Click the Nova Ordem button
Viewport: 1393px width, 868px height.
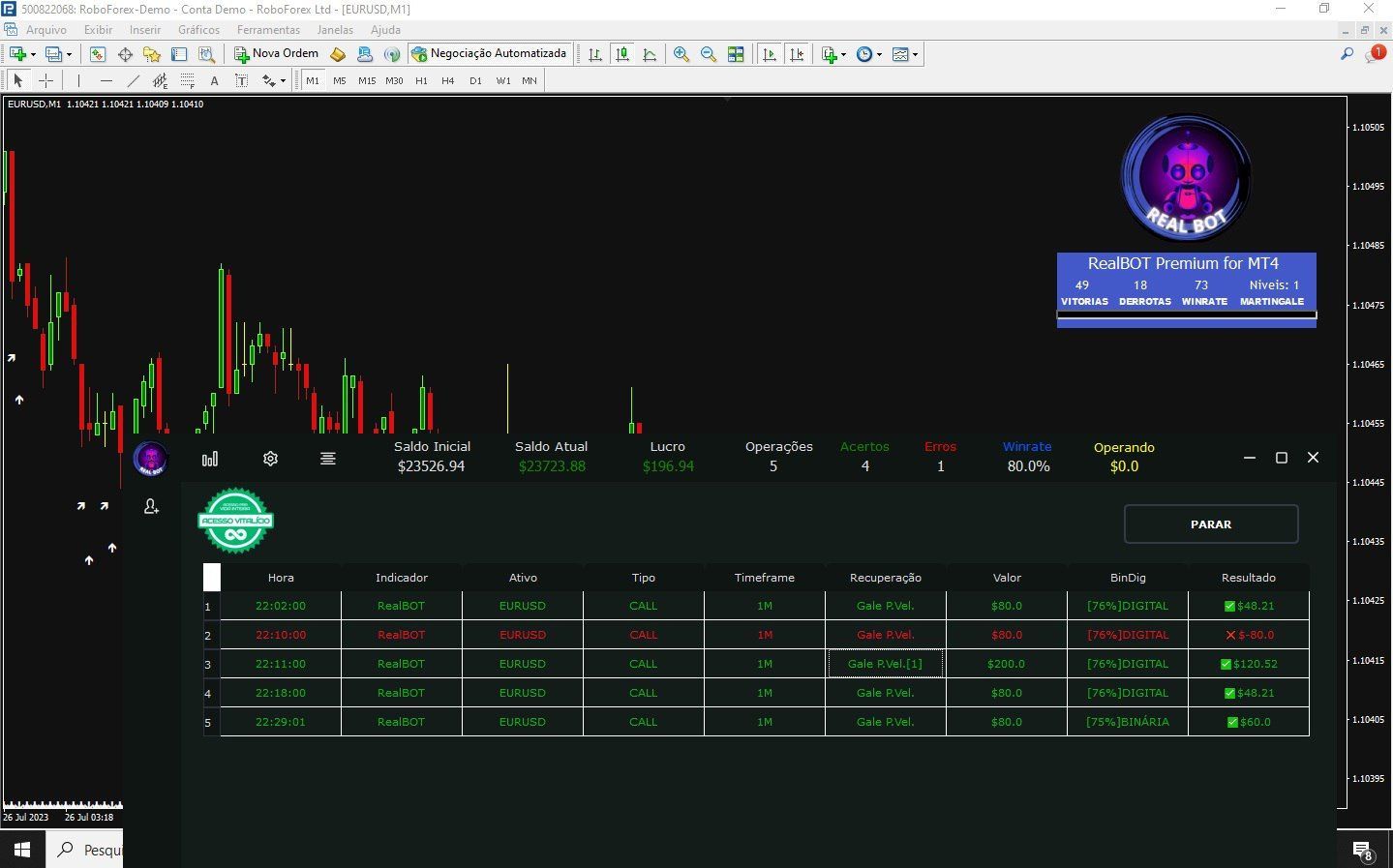coord(276,54)
